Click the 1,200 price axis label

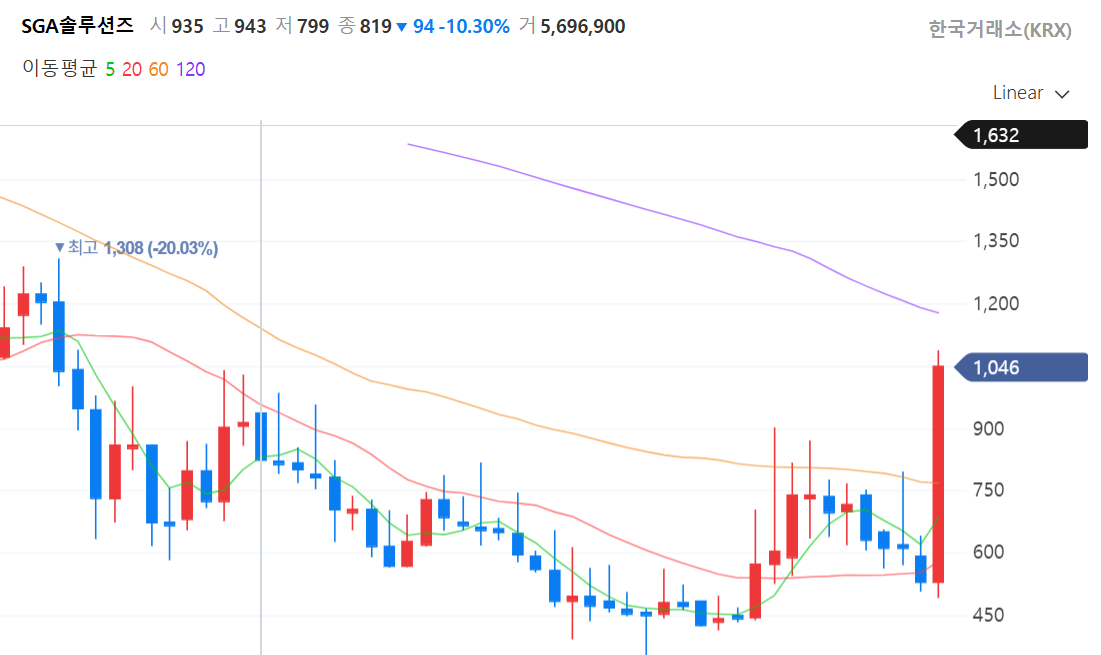(996, 303)
